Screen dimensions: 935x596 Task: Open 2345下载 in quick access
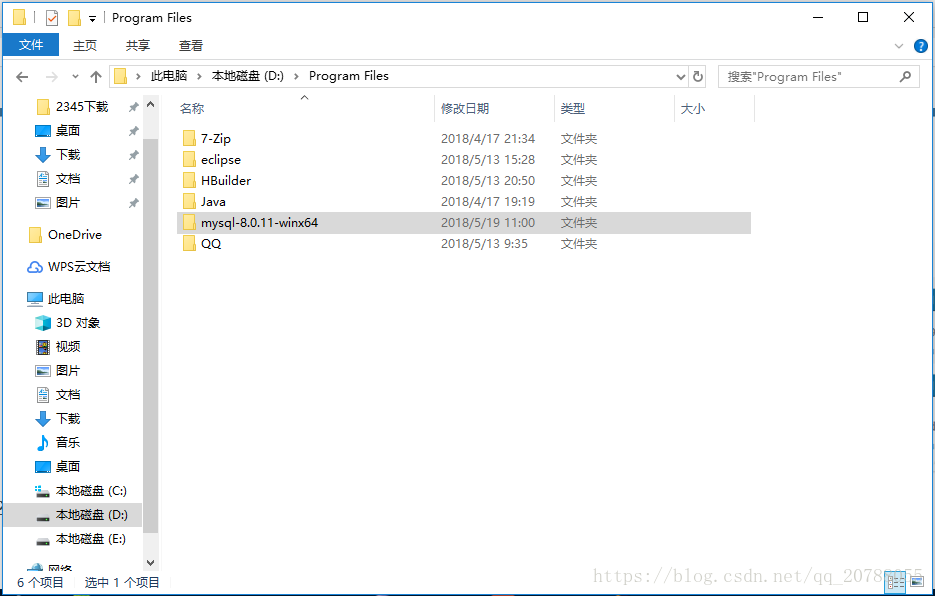pos(82,107)
